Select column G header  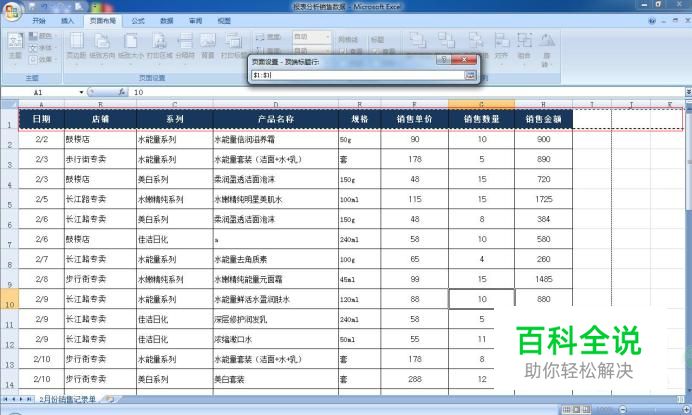coord(481,104)
